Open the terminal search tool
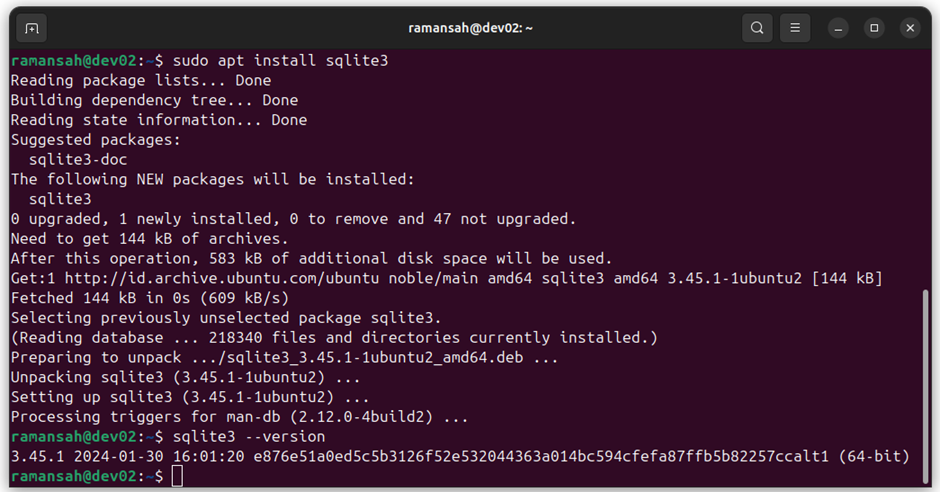Viewport: 940px width, 492px height. (x=757, y=28)
